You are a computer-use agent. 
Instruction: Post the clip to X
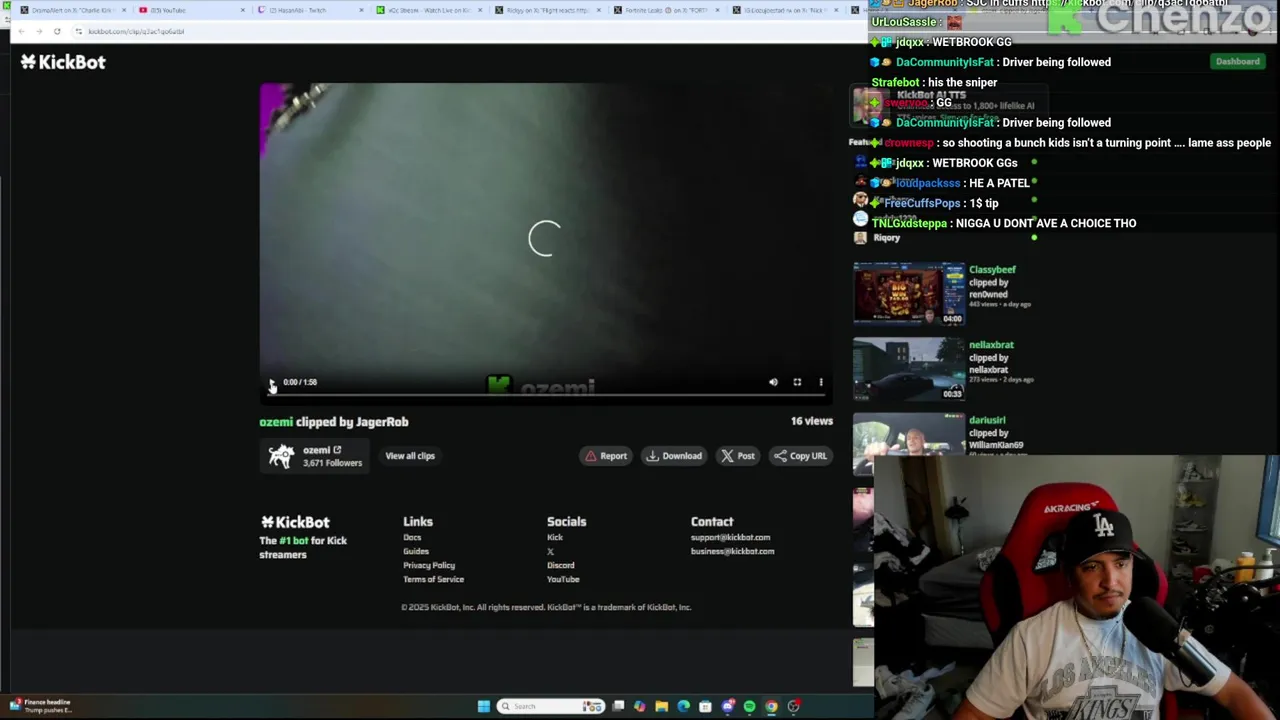click(x=738, y=456)
